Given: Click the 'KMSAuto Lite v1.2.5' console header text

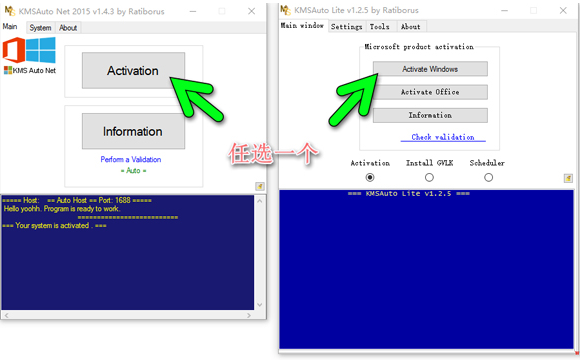Looking at the screenshot, I should [x=408, y=194].
